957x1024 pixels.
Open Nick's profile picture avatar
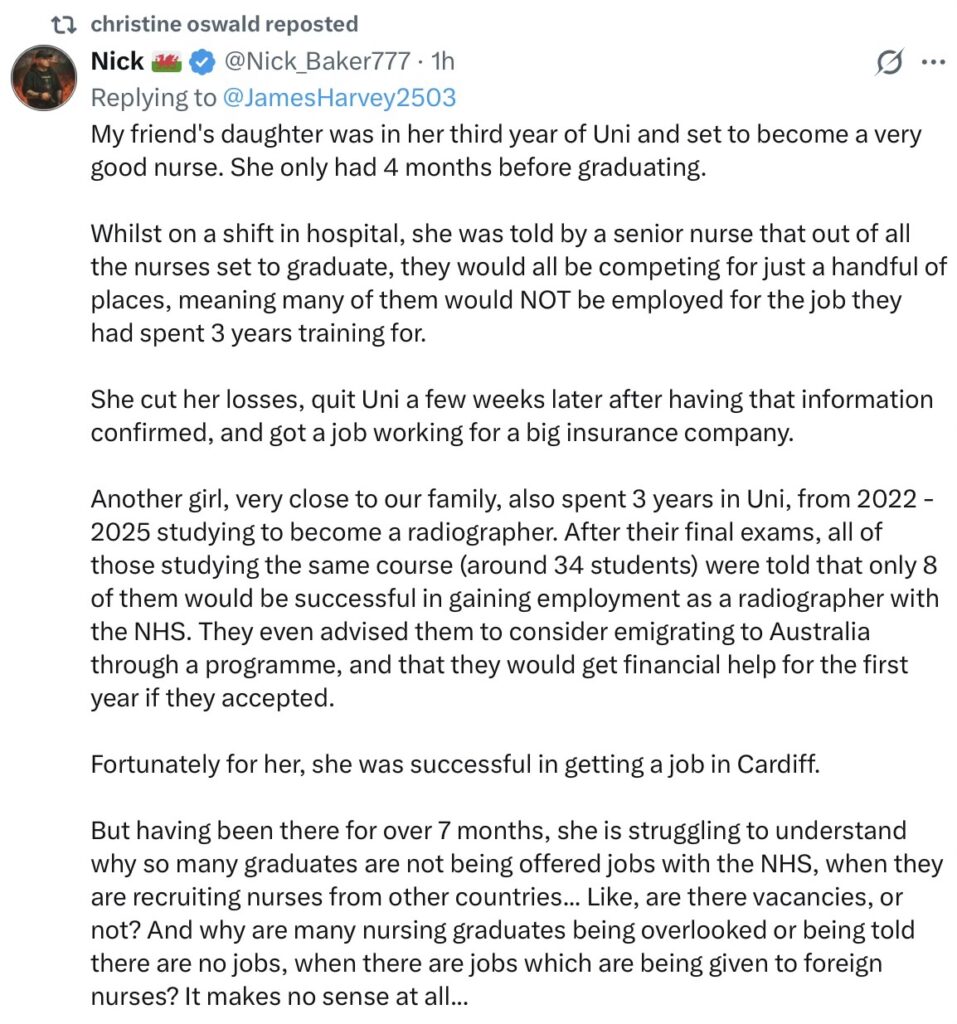tap(44, 78)
